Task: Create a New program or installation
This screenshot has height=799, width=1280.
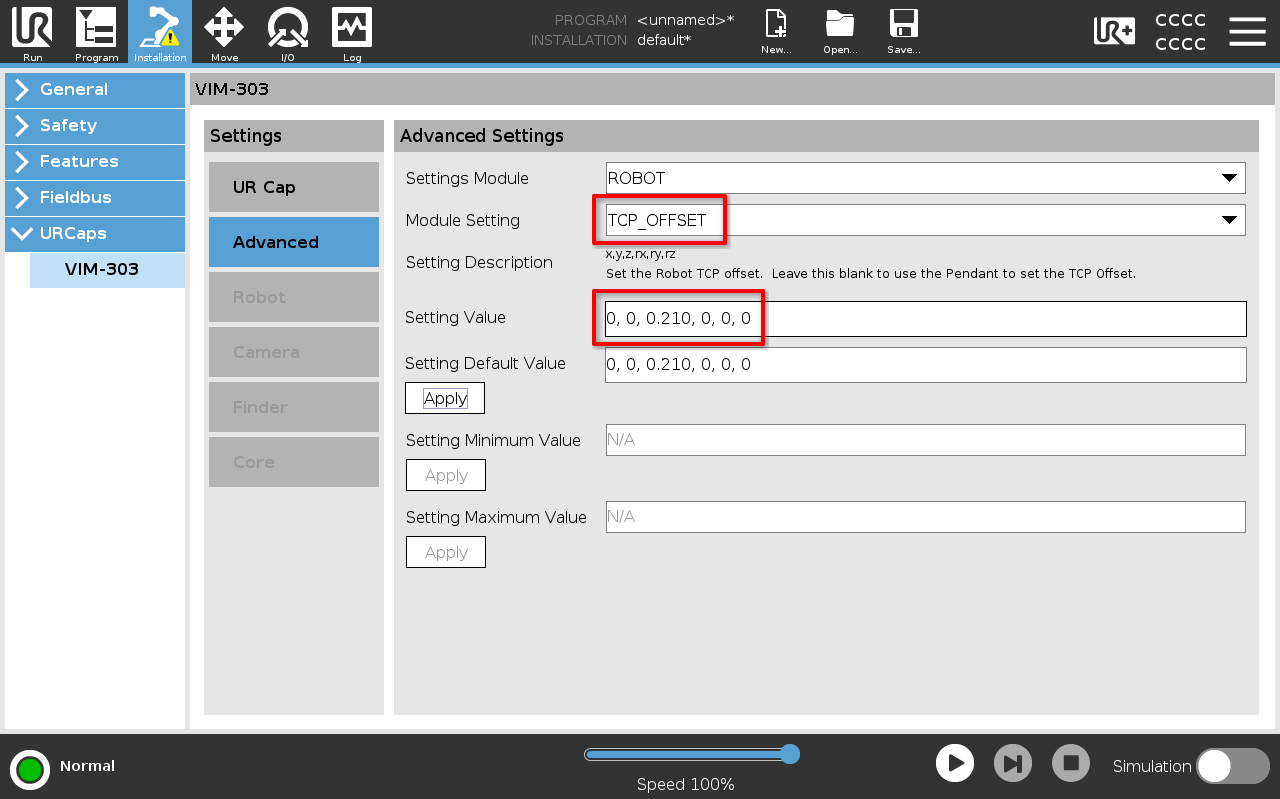Action: point(776,32)
